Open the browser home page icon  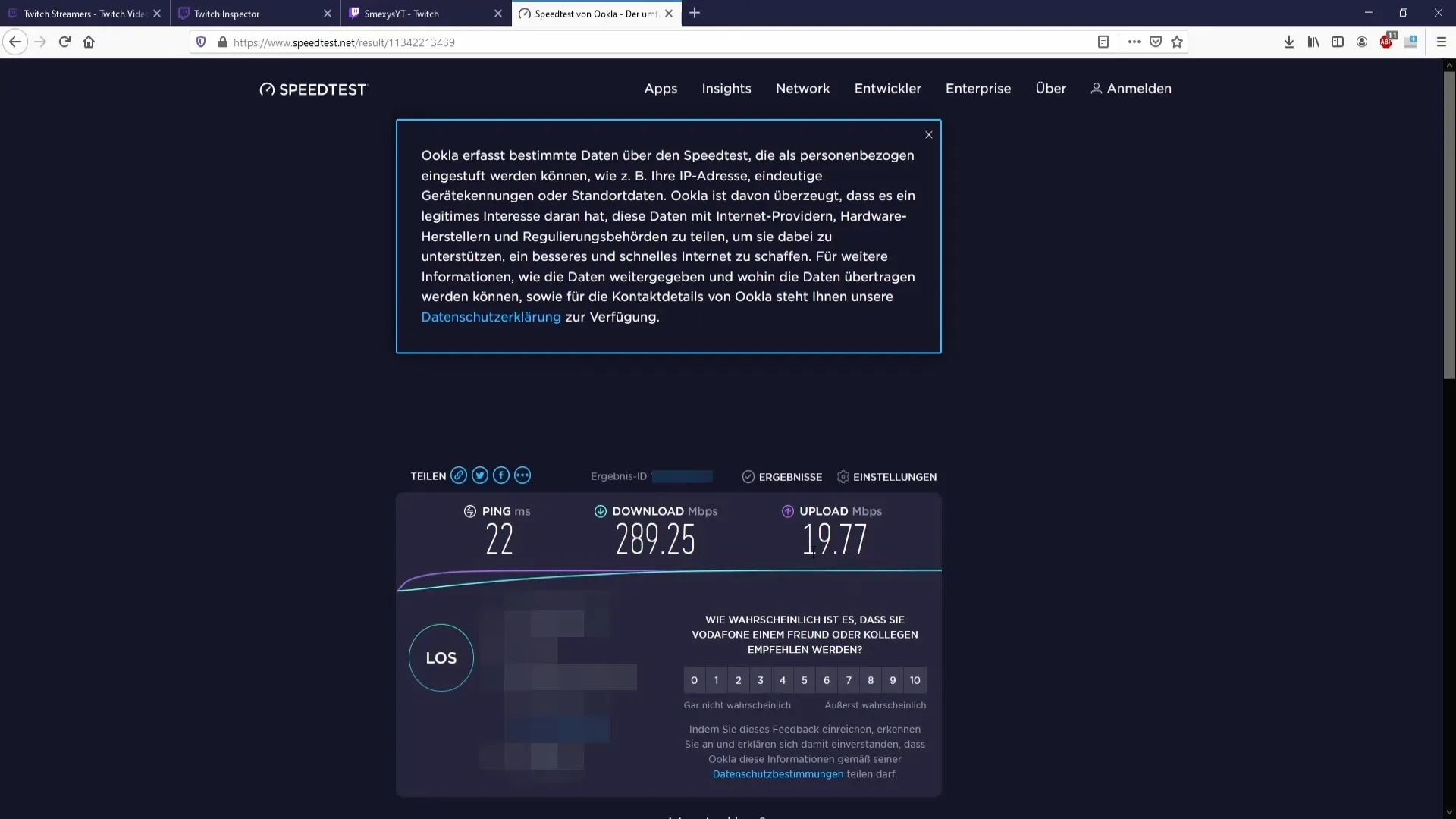coord(89,42)
